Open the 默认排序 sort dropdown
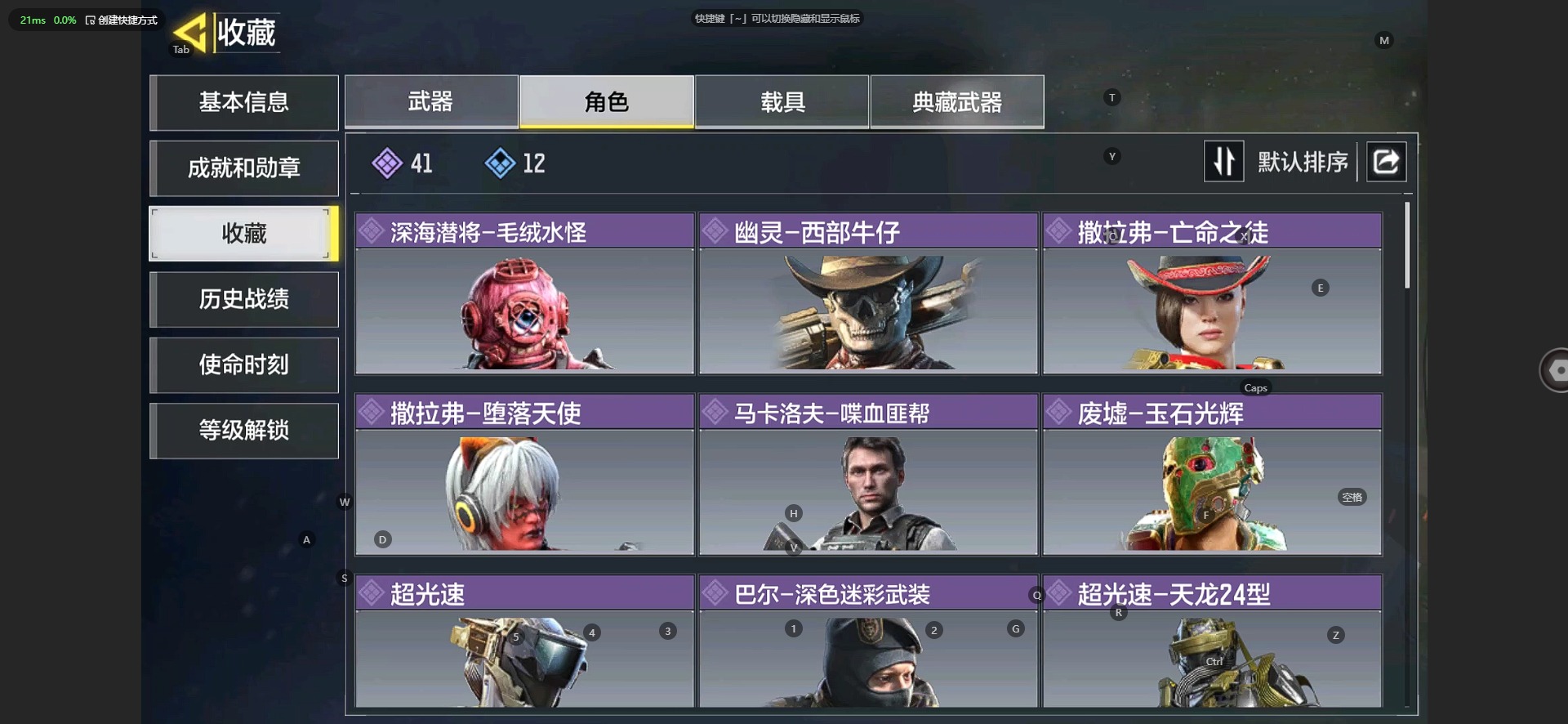The width and height of the screenshot is (1568, 724). [x=1303, y=162]
